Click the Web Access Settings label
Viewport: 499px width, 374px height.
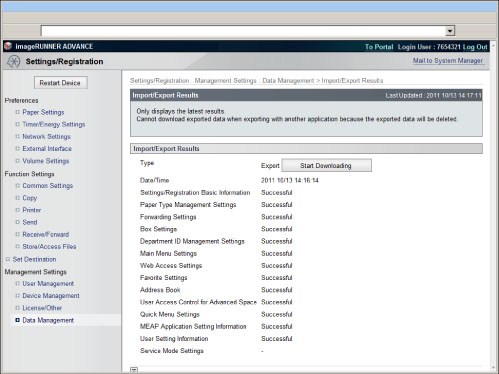(x=171, y=266)
